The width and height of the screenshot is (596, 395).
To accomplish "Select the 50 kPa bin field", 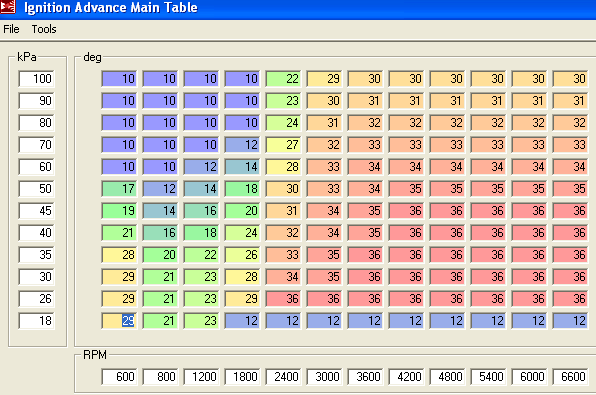I will click(36, 189).
